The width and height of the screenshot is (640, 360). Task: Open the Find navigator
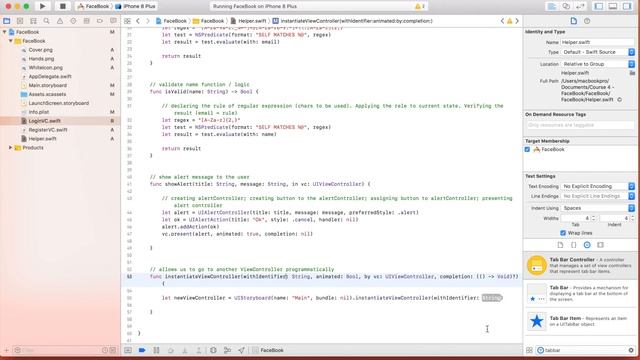click(47, 21)
